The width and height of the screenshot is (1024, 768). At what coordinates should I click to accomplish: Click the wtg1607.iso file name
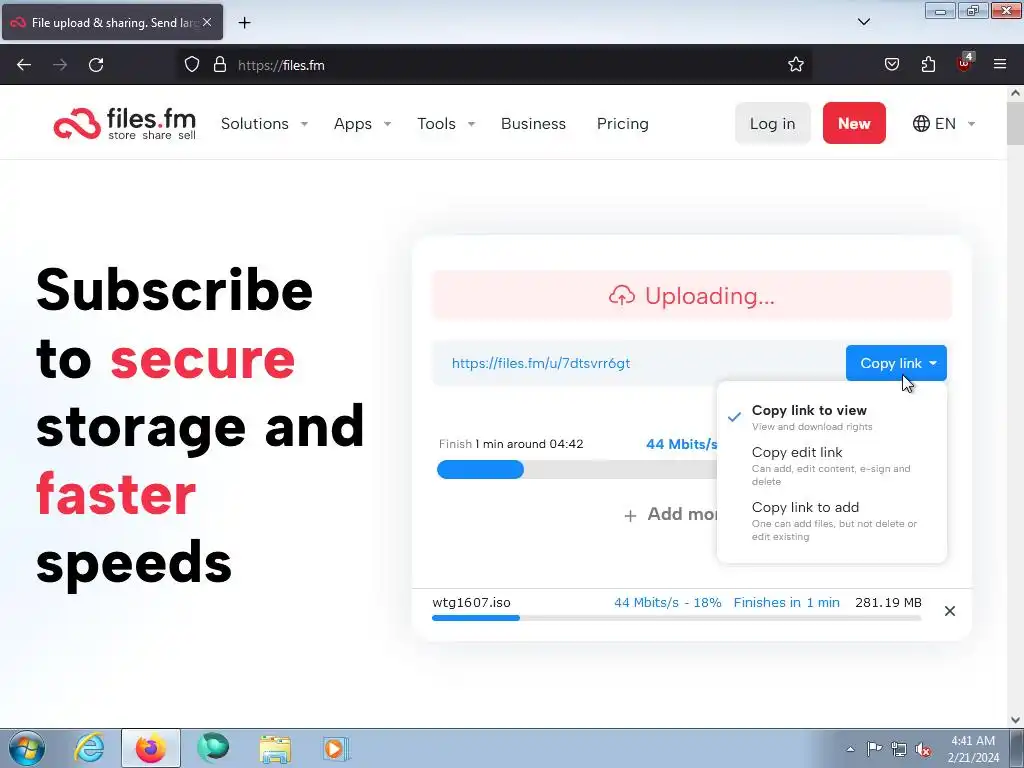[x=472, y=602]
